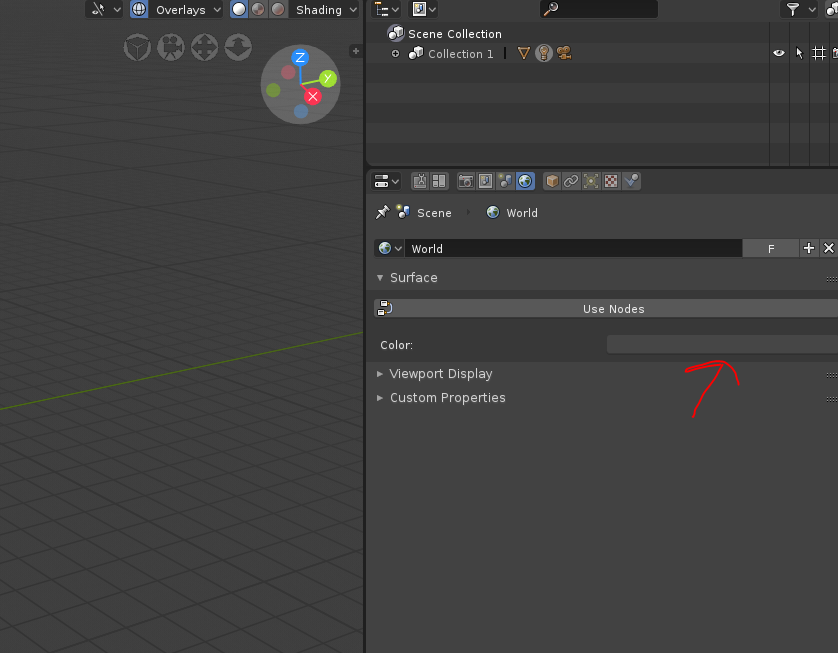Open the outliner editor type dropdown
This screenshot has height=653, width=838.
click(x=387, y=9)
